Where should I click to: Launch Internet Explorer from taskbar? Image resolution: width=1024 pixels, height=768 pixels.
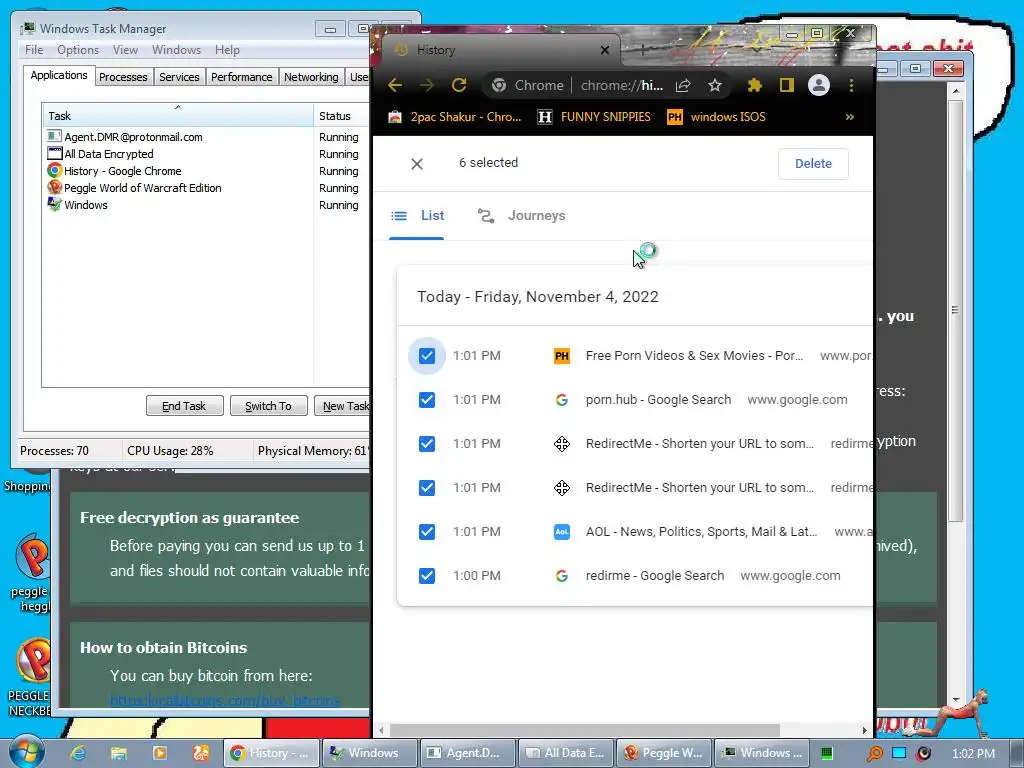(x=78, y=753)
